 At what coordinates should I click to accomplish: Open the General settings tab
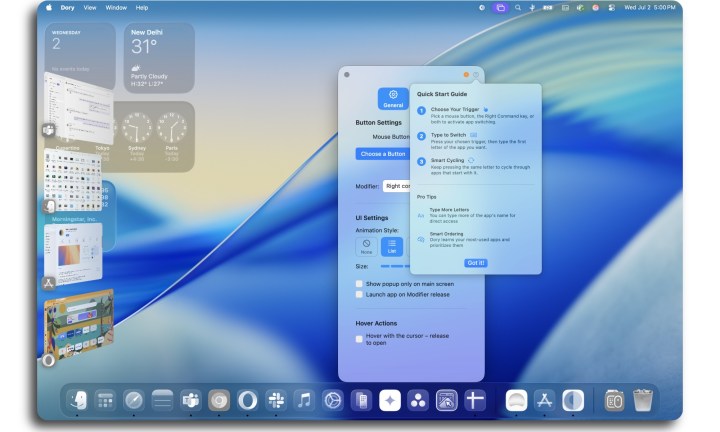pyautogui.click(x=393, y=98)
